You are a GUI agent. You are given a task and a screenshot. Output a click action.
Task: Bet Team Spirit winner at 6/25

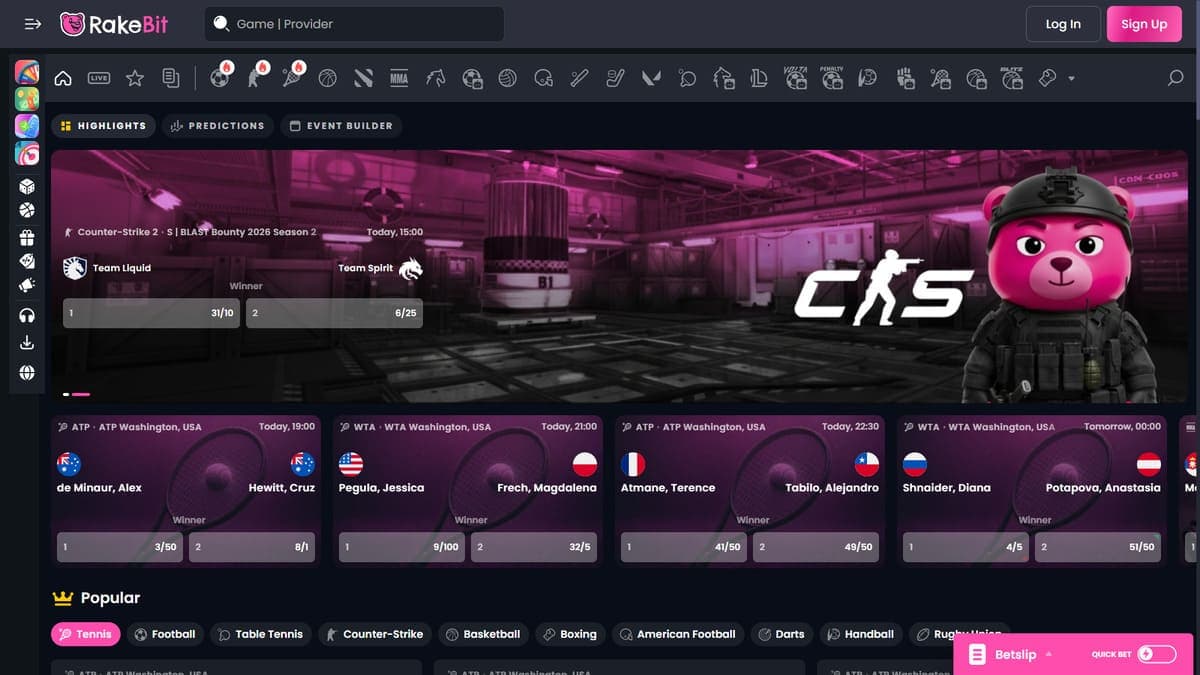(334, 313)
